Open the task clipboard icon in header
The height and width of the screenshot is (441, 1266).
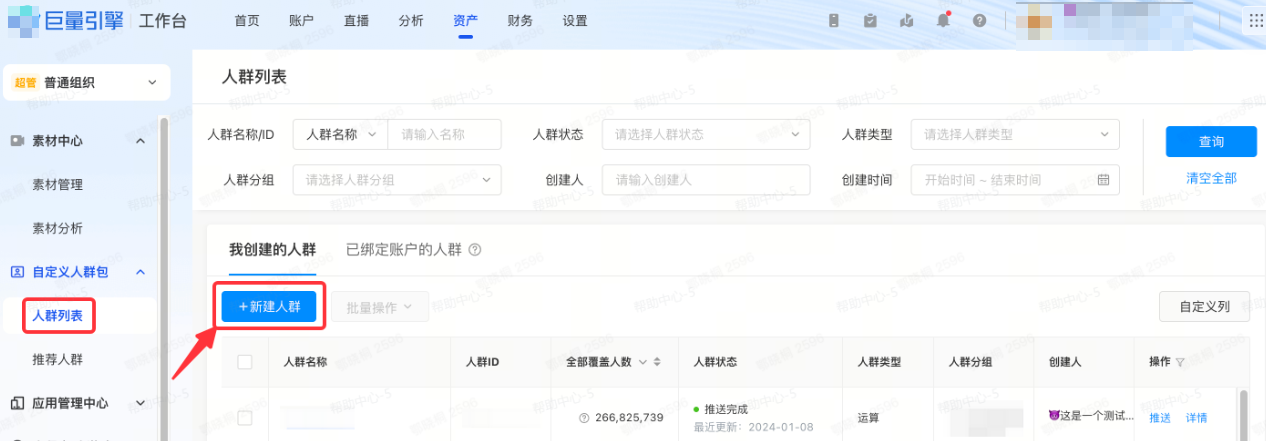click(871, 20)
